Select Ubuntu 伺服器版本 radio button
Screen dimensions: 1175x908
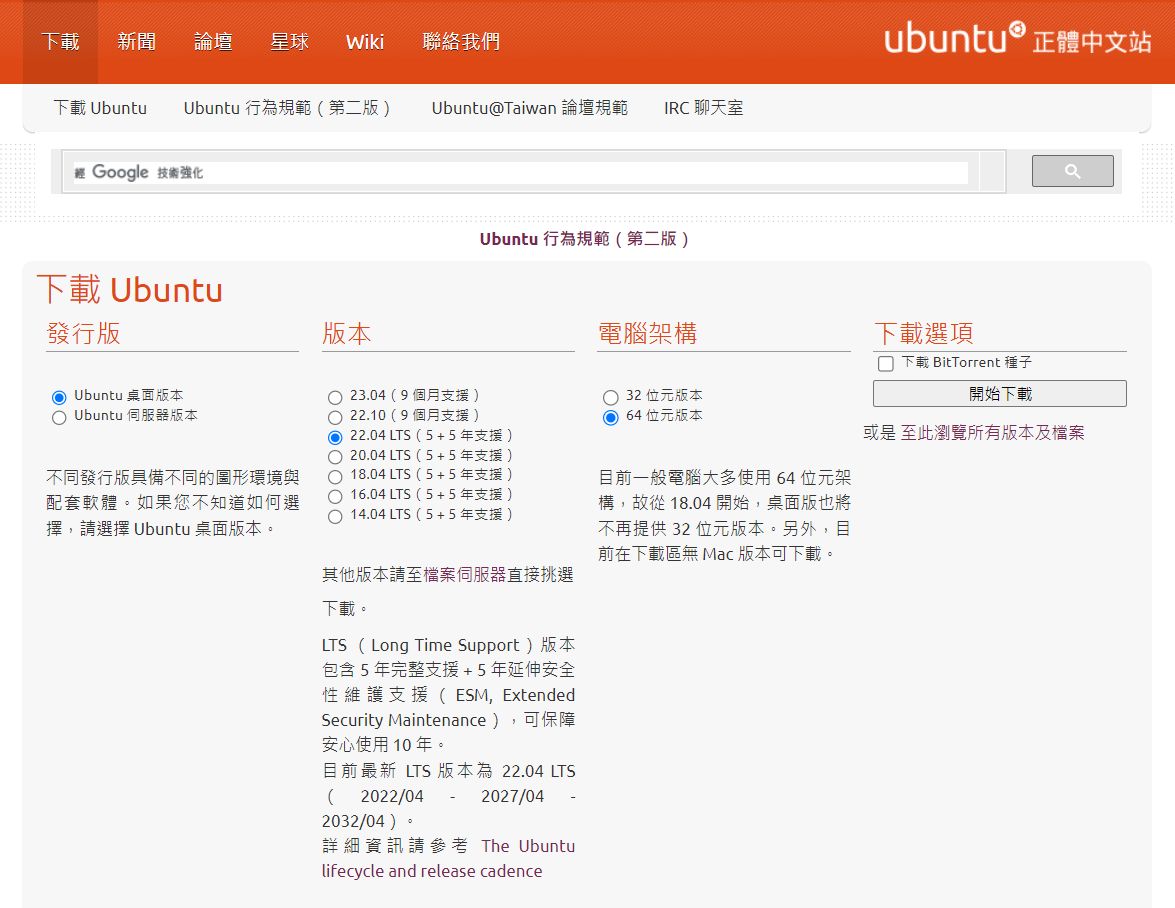[59, 417]
